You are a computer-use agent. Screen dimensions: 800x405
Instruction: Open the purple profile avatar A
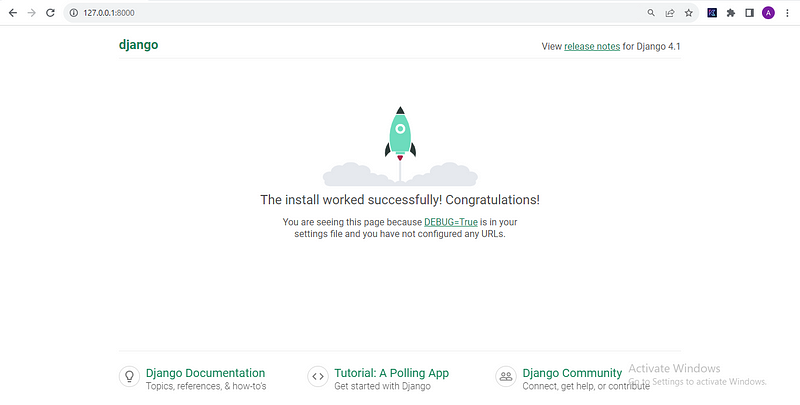[768, 13]
